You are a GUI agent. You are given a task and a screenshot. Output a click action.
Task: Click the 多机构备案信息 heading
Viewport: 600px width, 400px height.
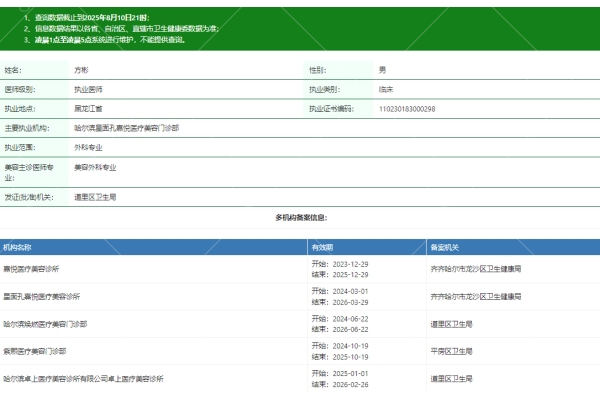pos(301,217)
